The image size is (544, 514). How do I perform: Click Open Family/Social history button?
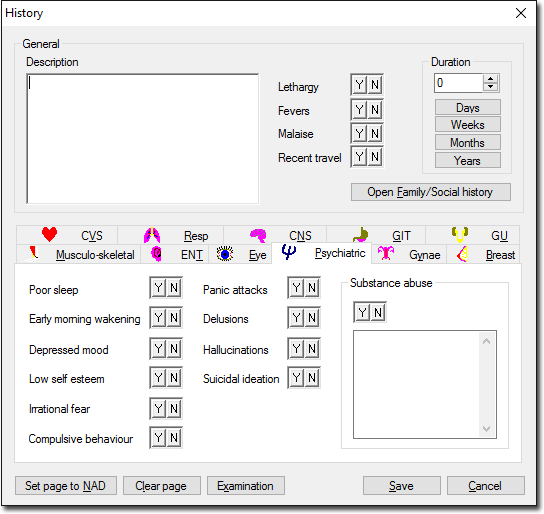(431, 192)
